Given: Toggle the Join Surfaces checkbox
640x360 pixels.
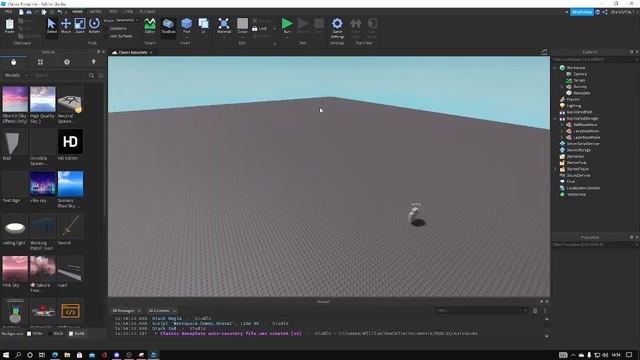Looking at the screenshot, I should click(x=121, y=36).
